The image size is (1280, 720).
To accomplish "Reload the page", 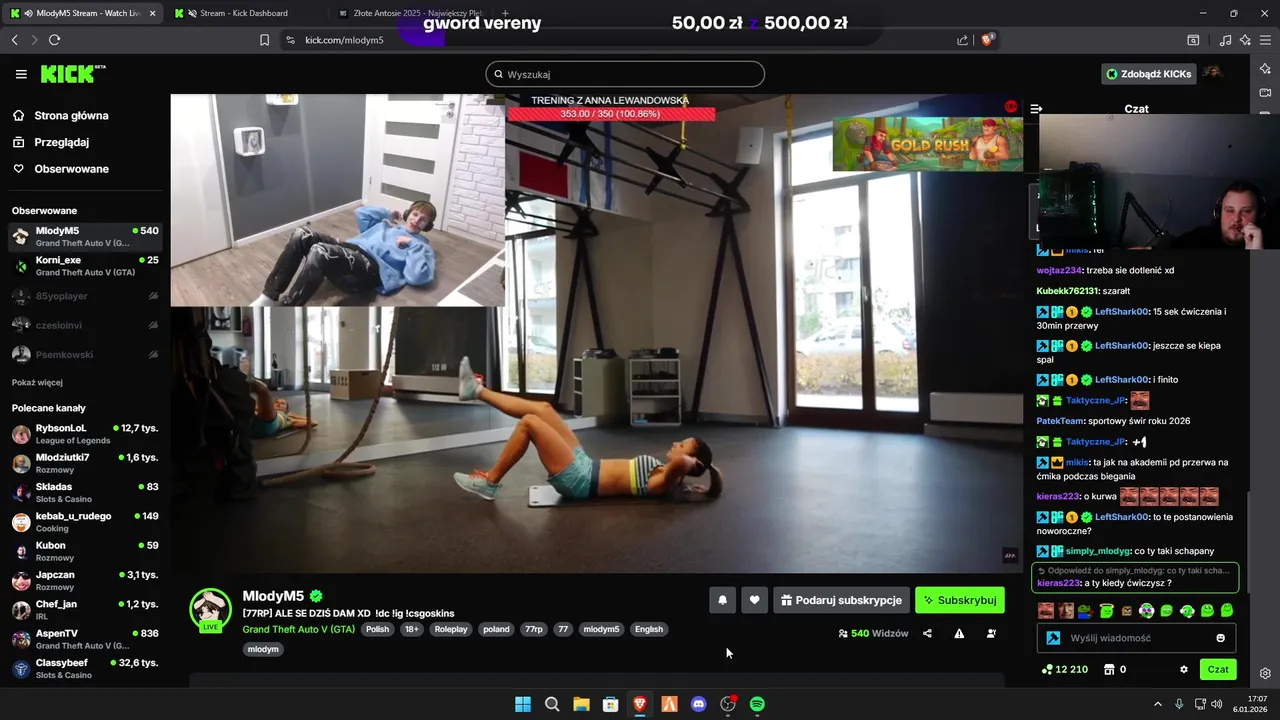I will click(x=54, y=40).
